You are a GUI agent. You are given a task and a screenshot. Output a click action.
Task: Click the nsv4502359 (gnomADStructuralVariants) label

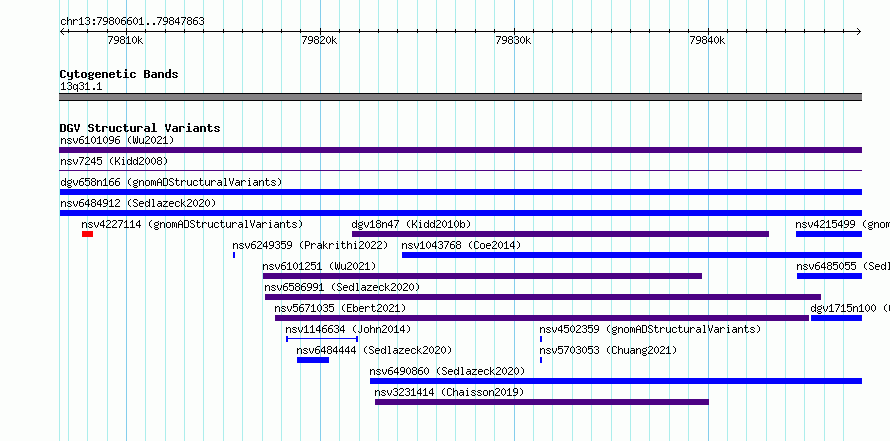point(650,329)
